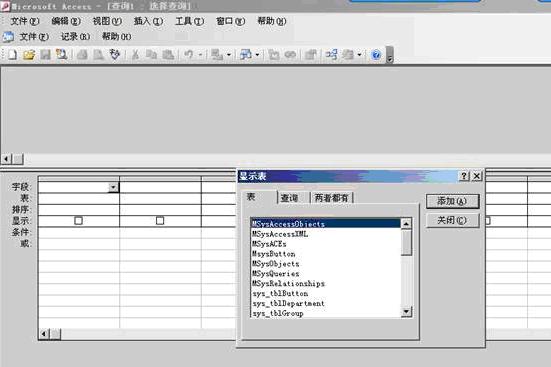Click the File search toolbar icon
This screenshot has width=551, height=367.
click(62, 54)
